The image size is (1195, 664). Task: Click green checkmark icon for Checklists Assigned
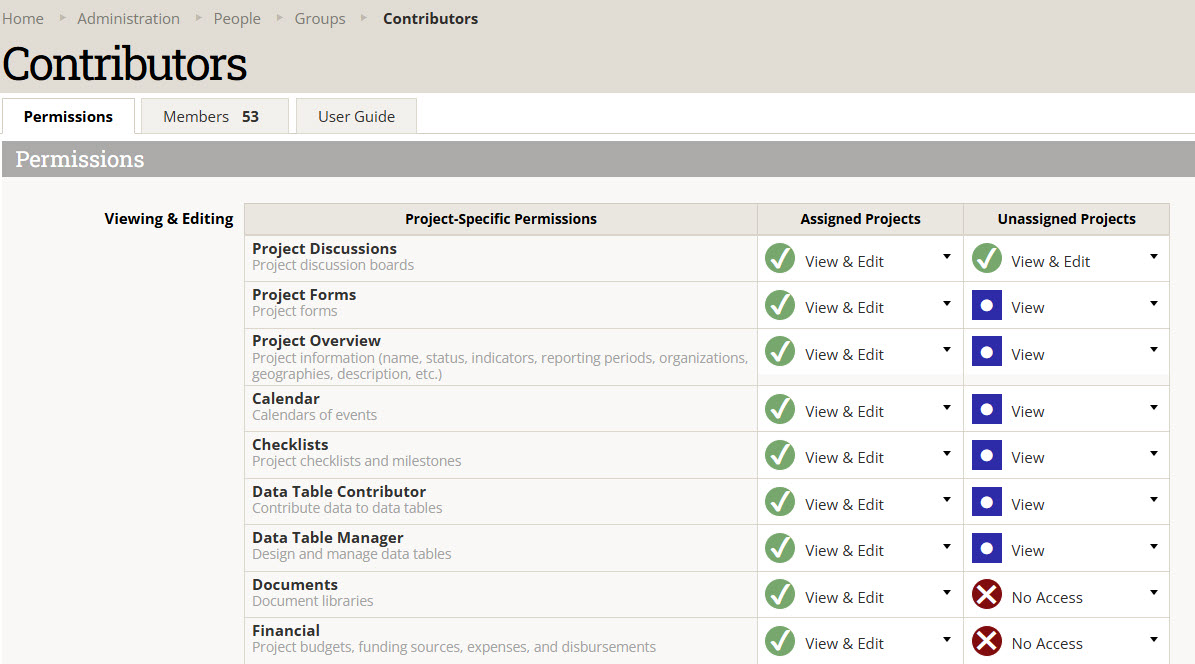click(780, 456)
